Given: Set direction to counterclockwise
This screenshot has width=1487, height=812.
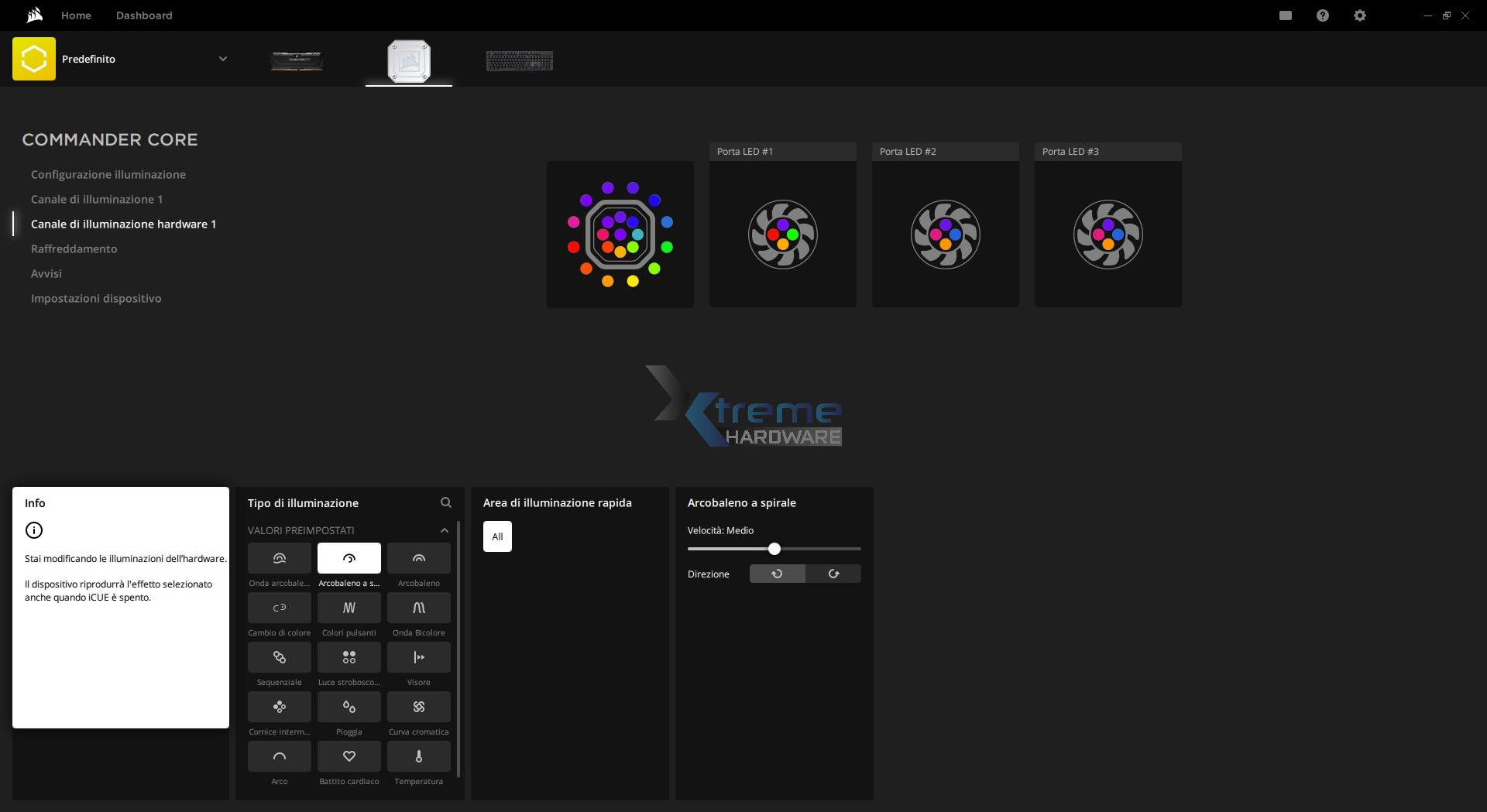Looking at the screenshot, I should tap(777, 574).
